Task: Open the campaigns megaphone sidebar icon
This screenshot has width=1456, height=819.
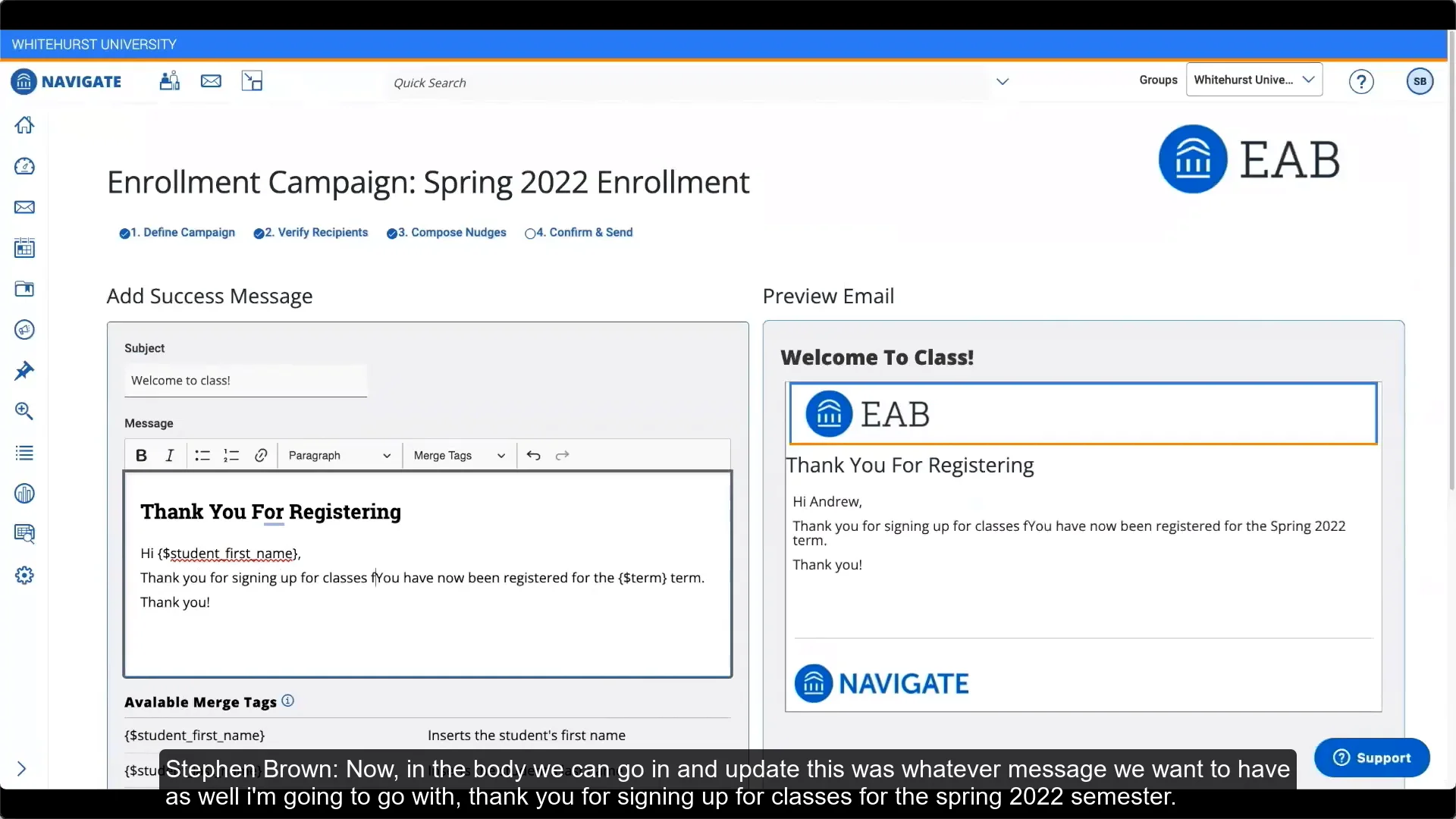Action: tap(24, 330)
